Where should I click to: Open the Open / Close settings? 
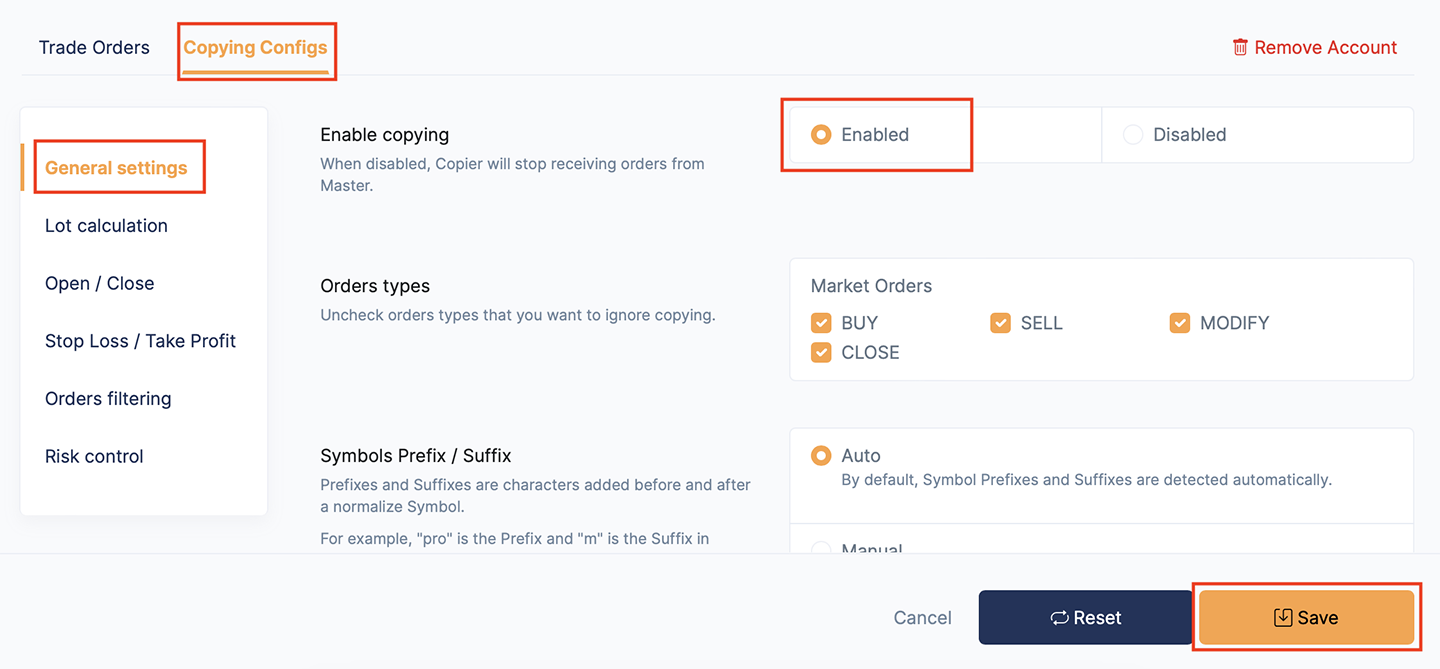coord(99,283)
